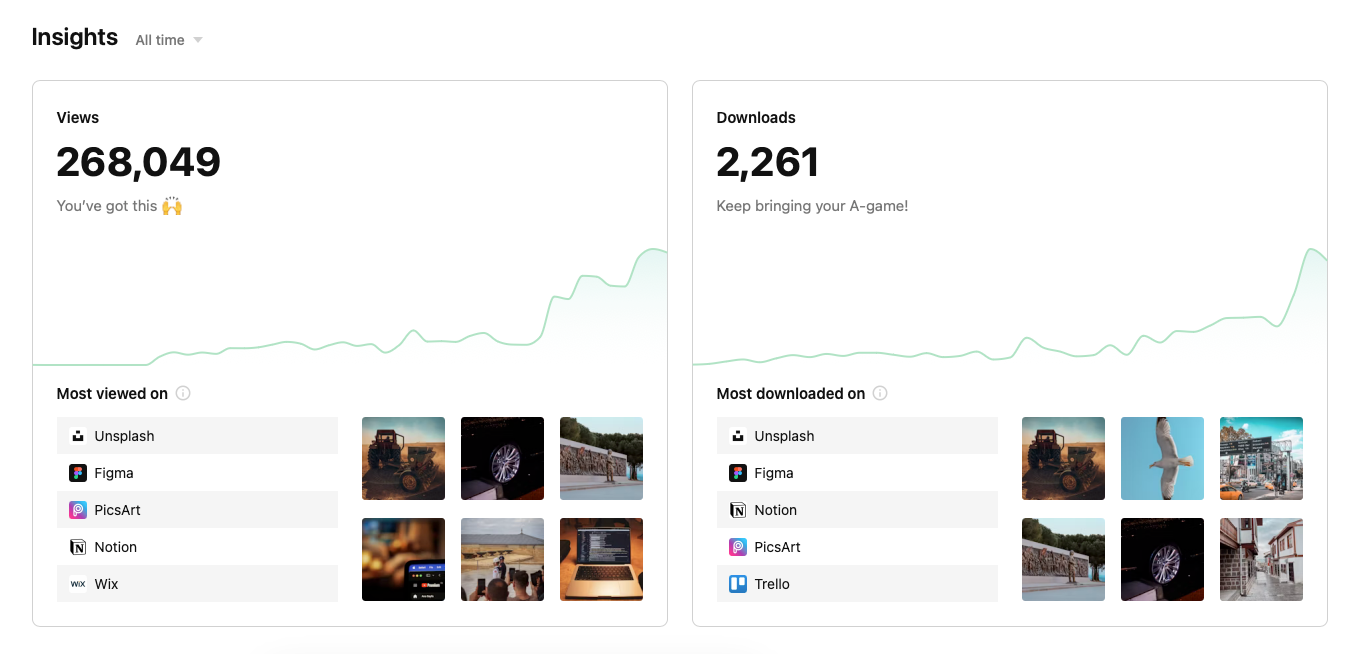Select Unsplash label in Most downloaded list
1367x654 pixels.
tap(785, 436)
